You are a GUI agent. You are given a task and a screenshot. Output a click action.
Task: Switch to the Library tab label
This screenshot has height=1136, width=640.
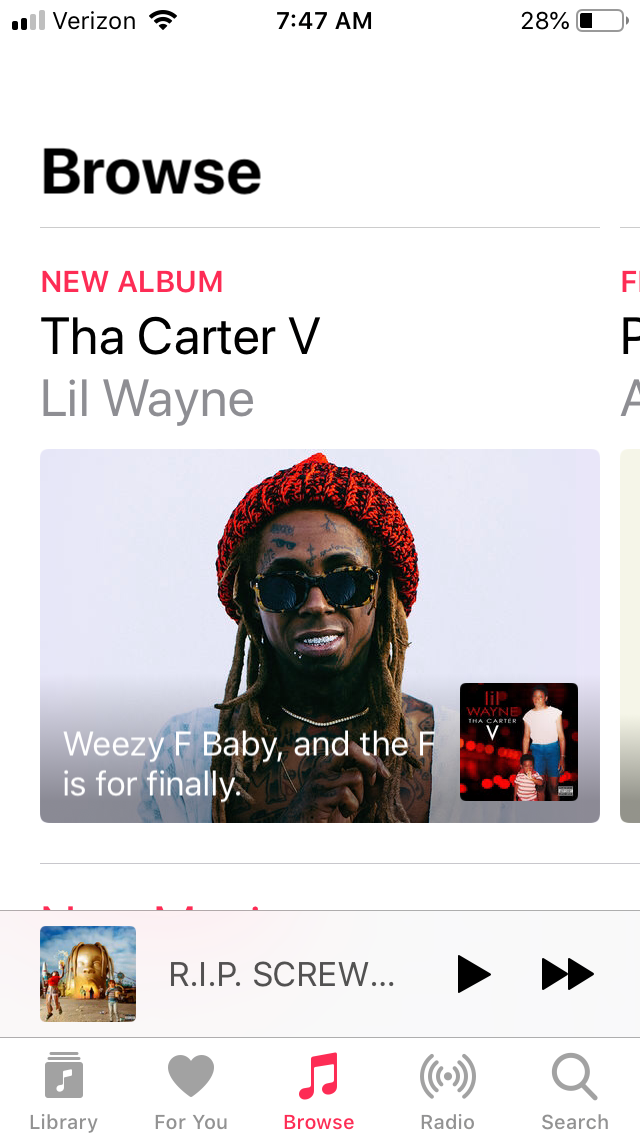[64, 1122]
